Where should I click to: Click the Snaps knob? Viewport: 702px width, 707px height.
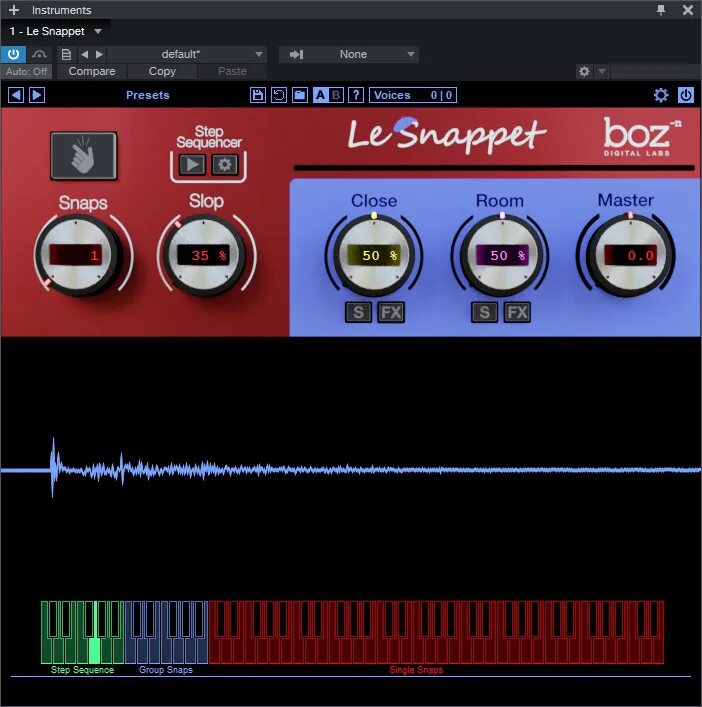tap(76, 255)
